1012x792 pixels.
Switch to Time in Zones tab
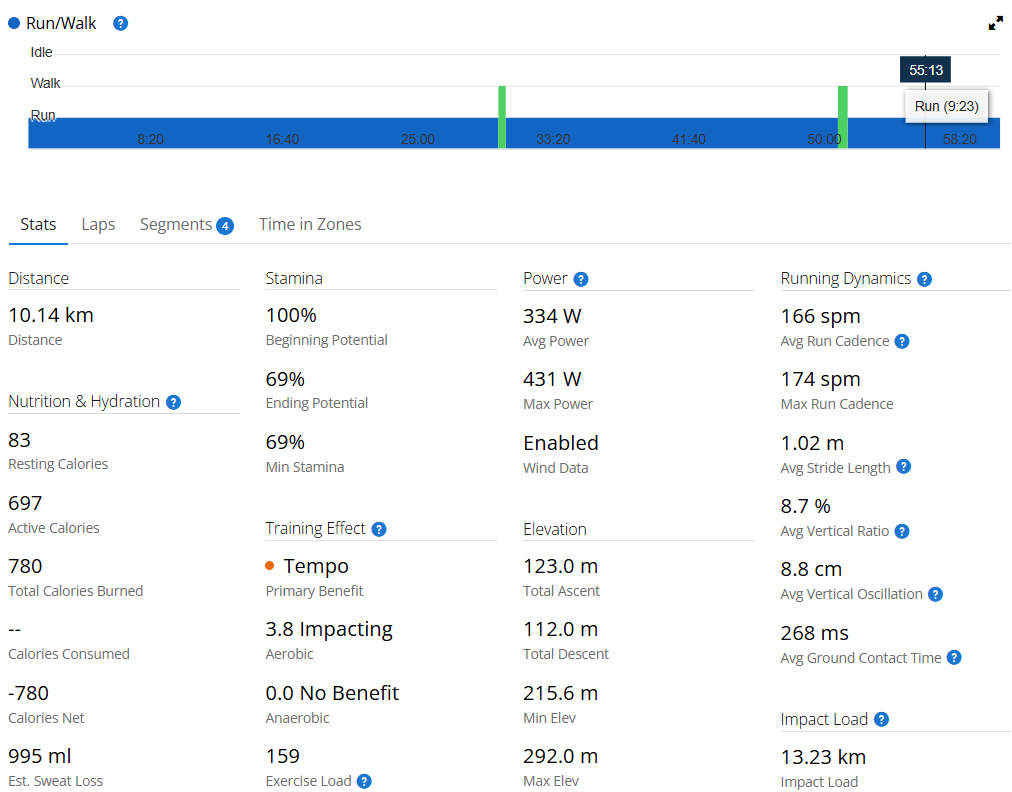[x=310, y=224]
